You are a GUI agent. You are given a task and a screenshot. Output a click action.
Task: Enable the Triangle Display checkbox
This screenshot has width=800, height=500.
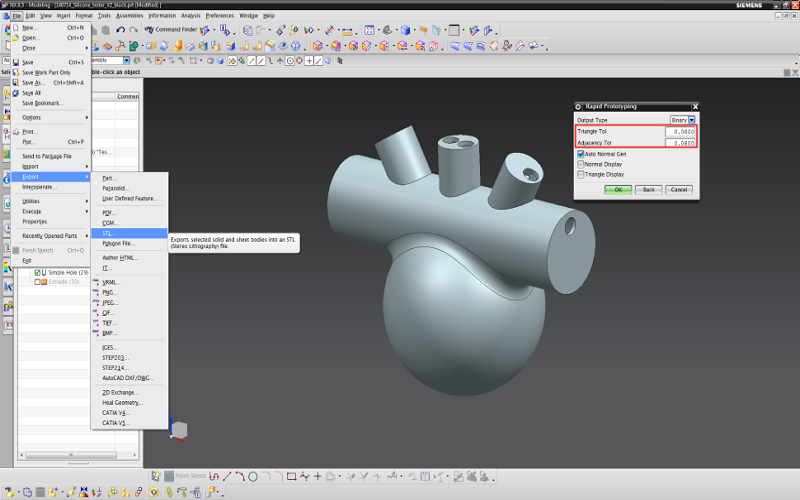point(581,174)
